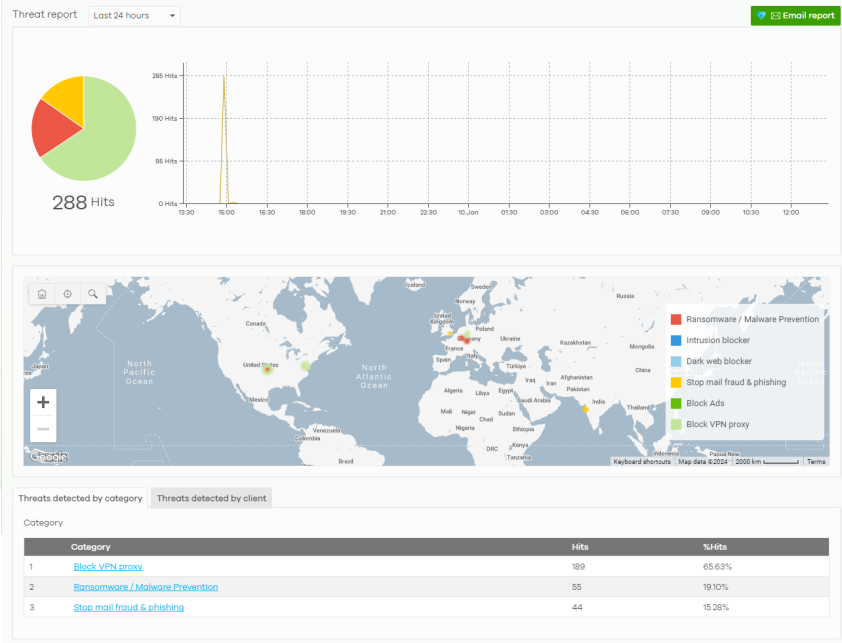This screenshot has height=643, width=842.
Task: Click the crosshair locate icon on map
Action: point(67,294)
